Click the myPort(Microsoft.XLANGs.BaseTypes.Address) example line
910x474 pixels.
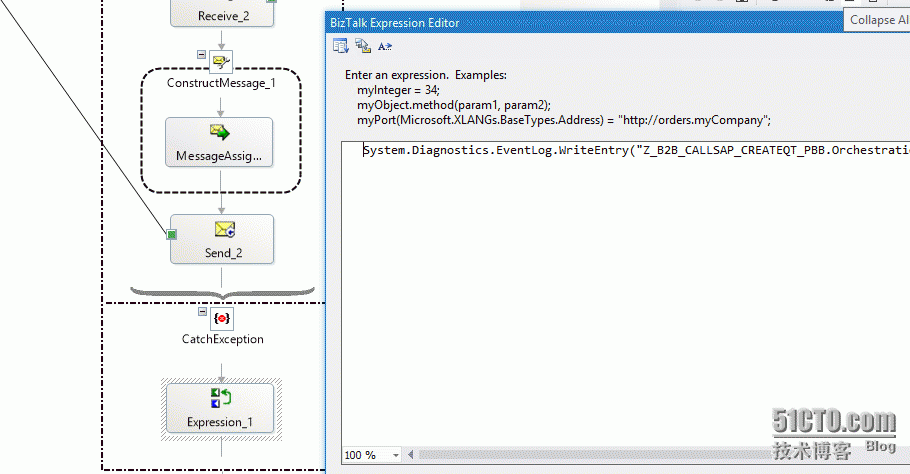564,120
